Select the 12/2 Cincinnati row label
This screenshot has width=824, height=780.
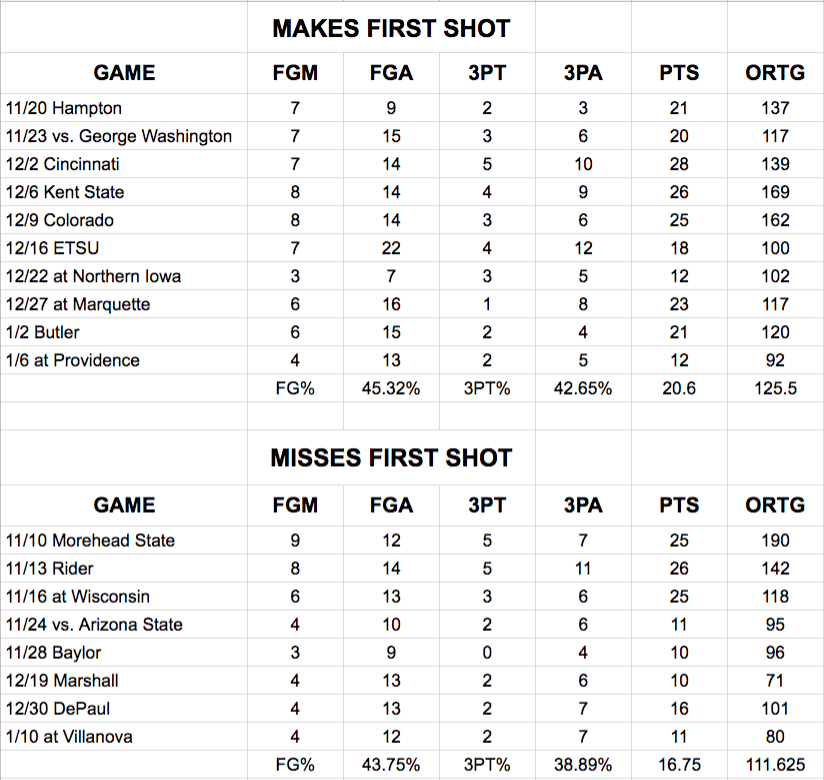pos(124,164)
